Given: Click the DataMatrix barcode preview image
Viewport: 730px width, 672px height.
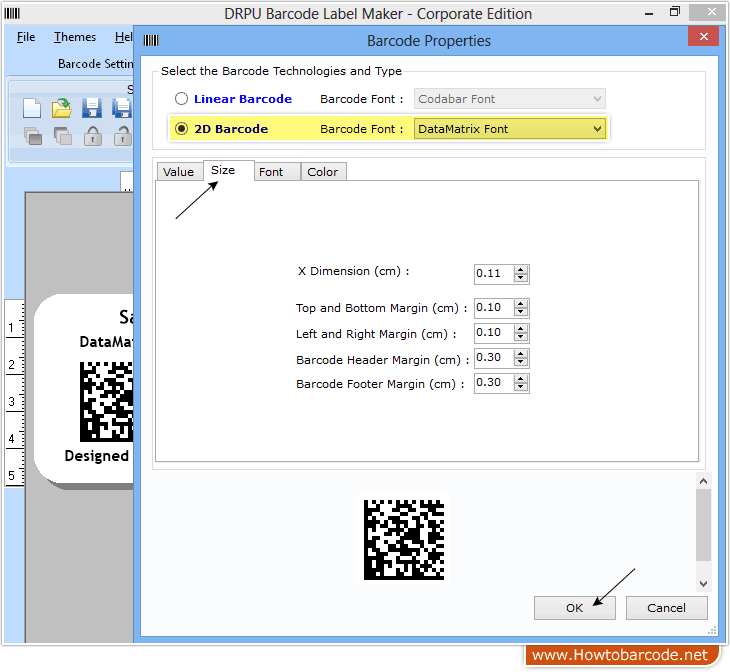Looking at the screenshot, I should [404, 540].
